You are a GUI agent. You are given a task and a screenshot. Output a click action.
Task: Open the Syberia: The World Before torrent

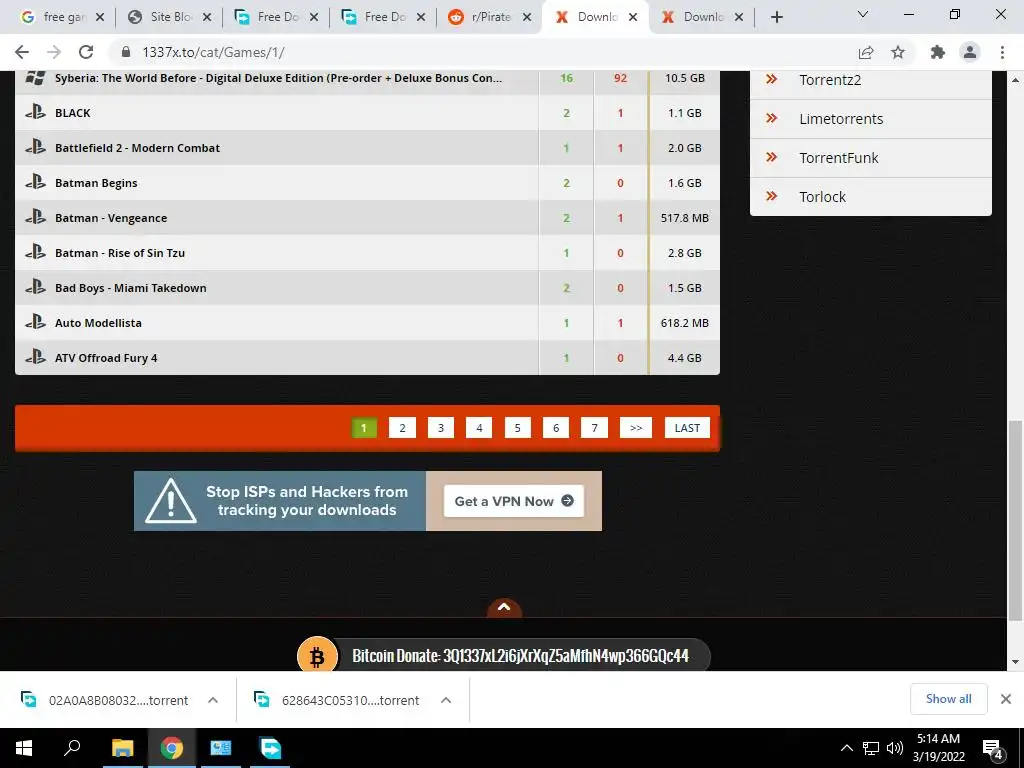(278, 78)
